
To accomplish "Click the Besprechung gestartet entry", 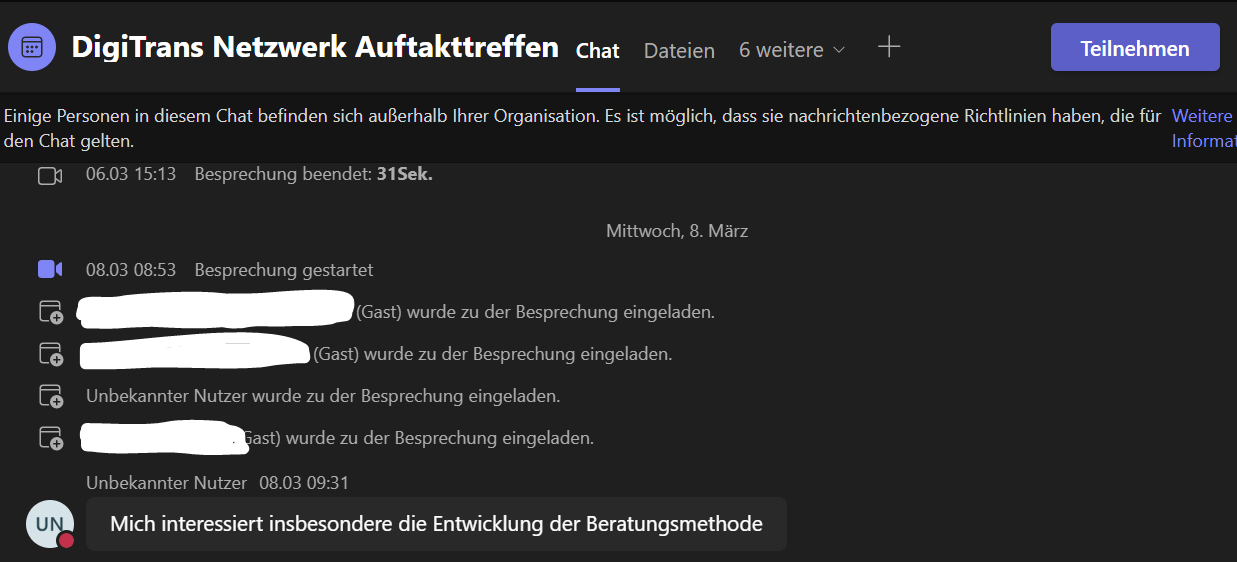I will click(284, 270).
